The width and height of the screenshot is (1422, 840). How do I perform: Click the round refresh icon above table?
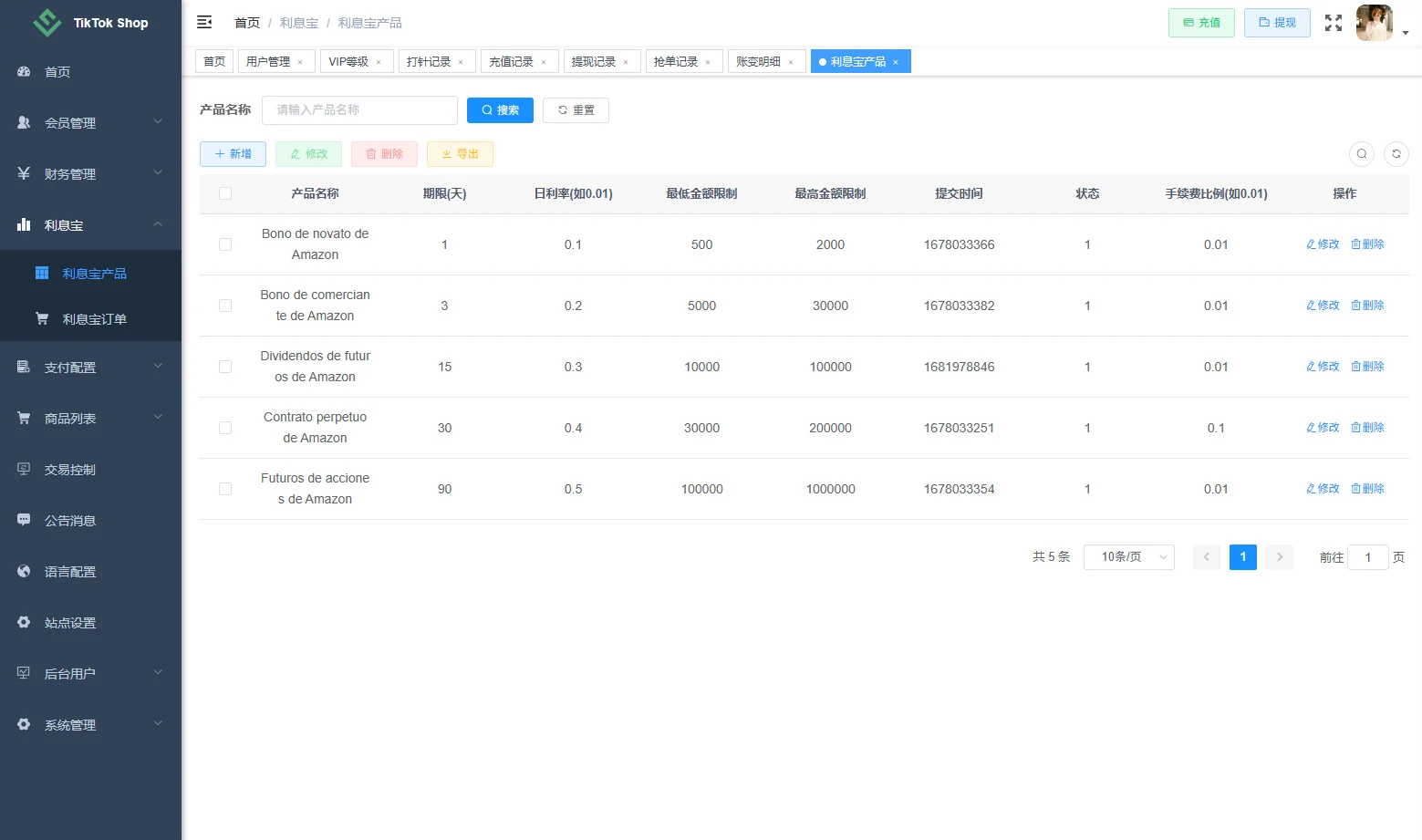1396,154
